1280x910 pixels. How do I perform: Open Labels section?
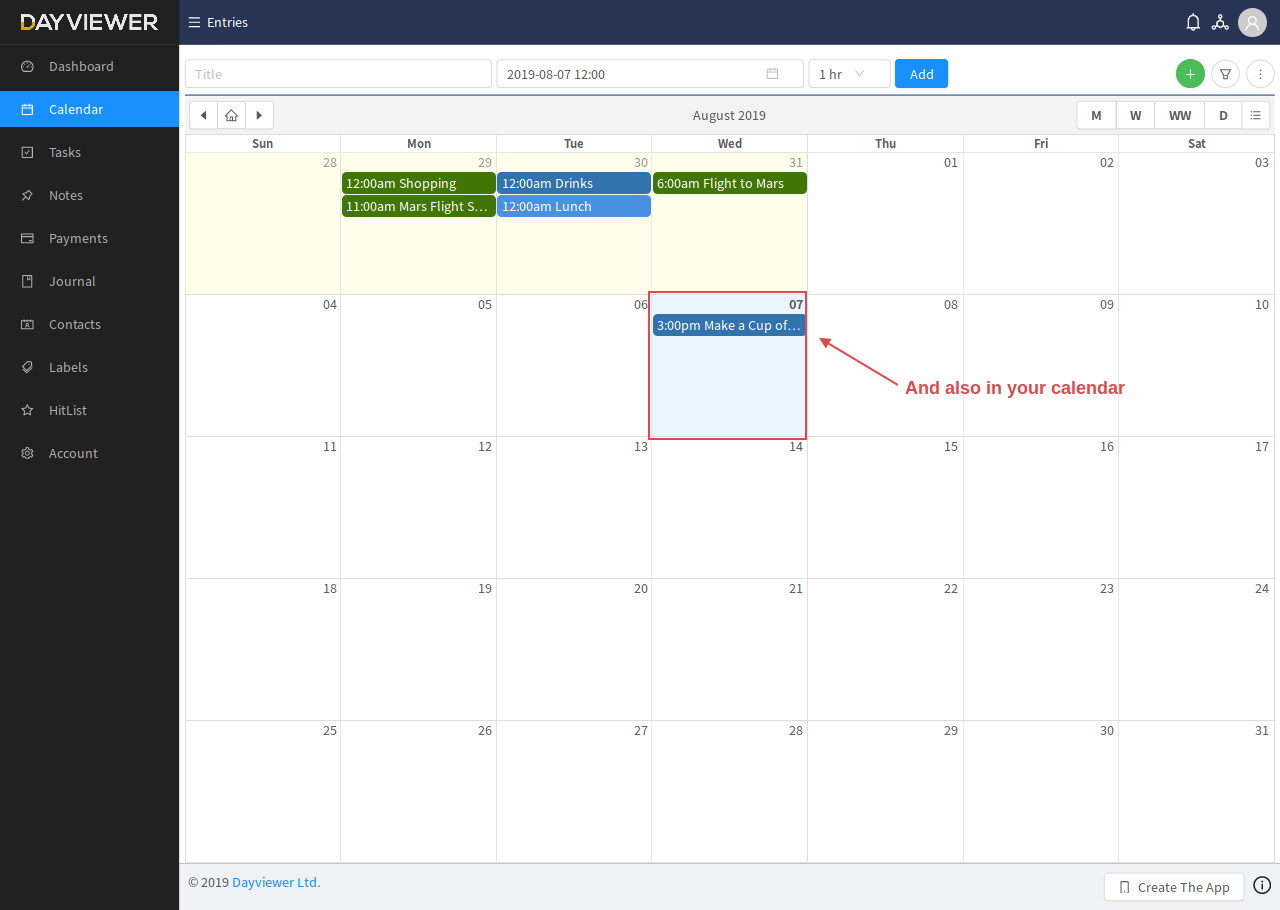(90, 367)
